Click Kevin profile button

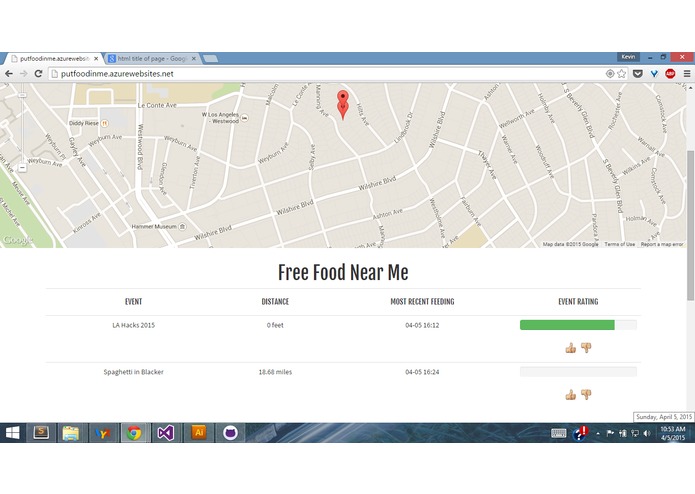click(x=628, y=57)
